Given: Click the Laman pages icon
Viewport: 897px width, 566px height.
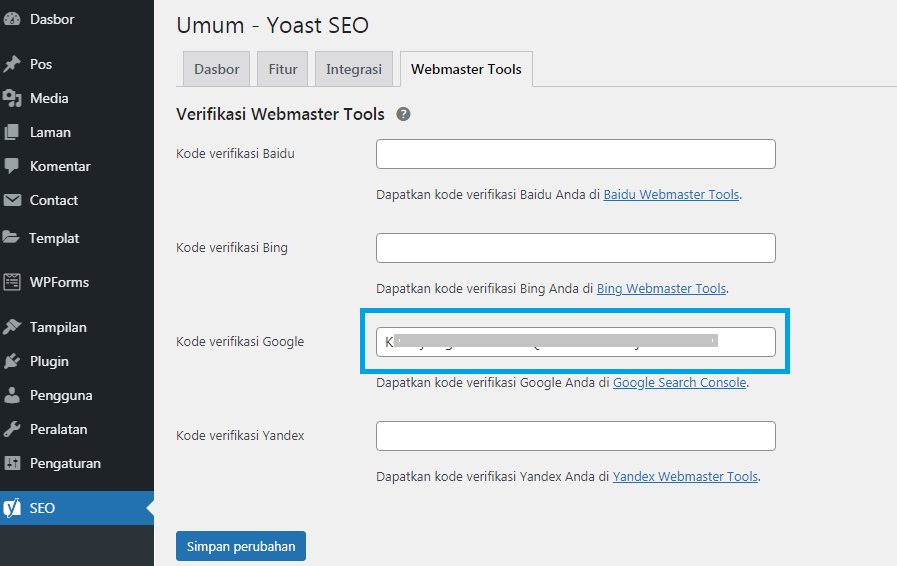Looking at the screenshot, I should (11, 132).
